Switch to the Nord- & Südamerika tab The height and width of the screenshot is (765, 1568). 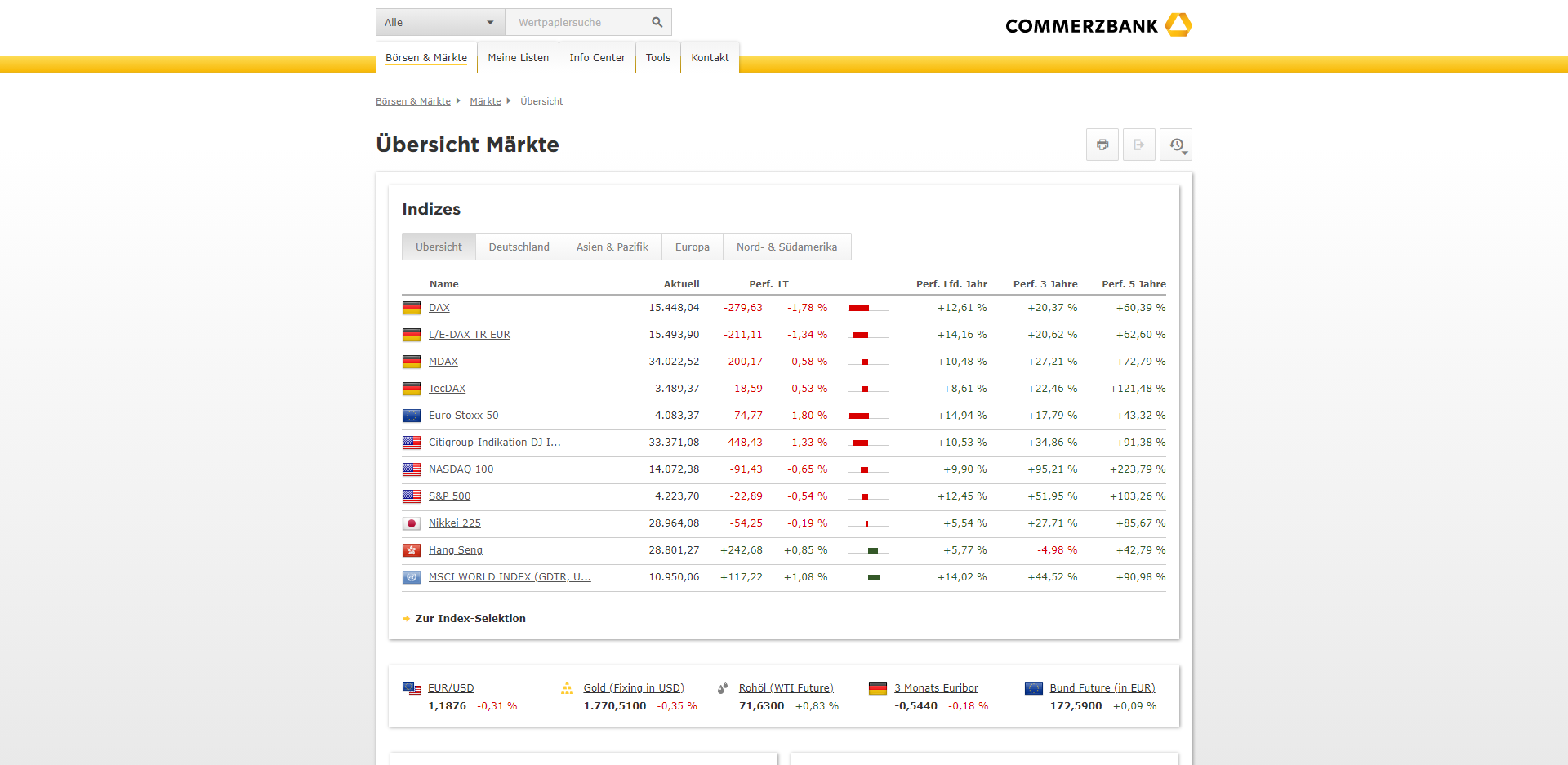786,247
